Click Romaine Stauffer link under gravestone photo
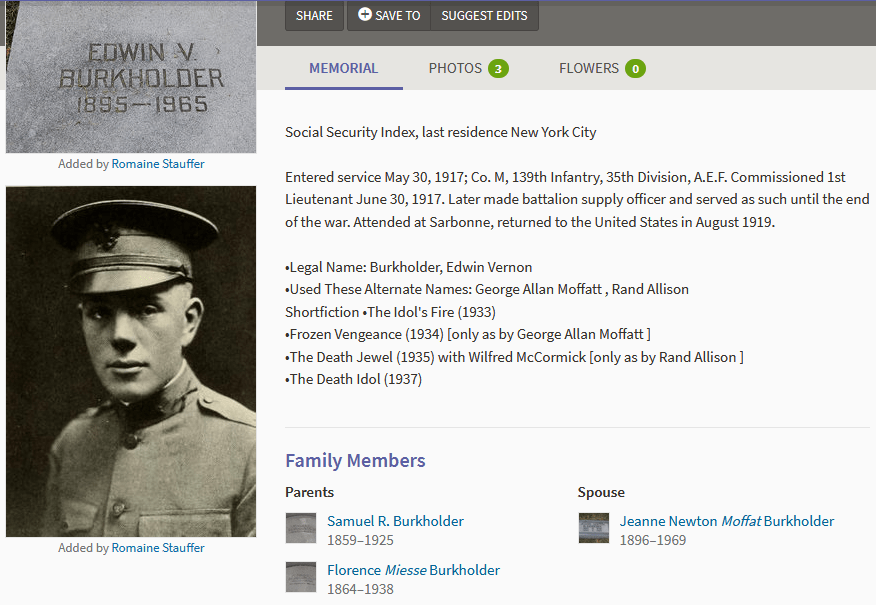The width and height of the screenshot is (876, 605). (158, 164)
